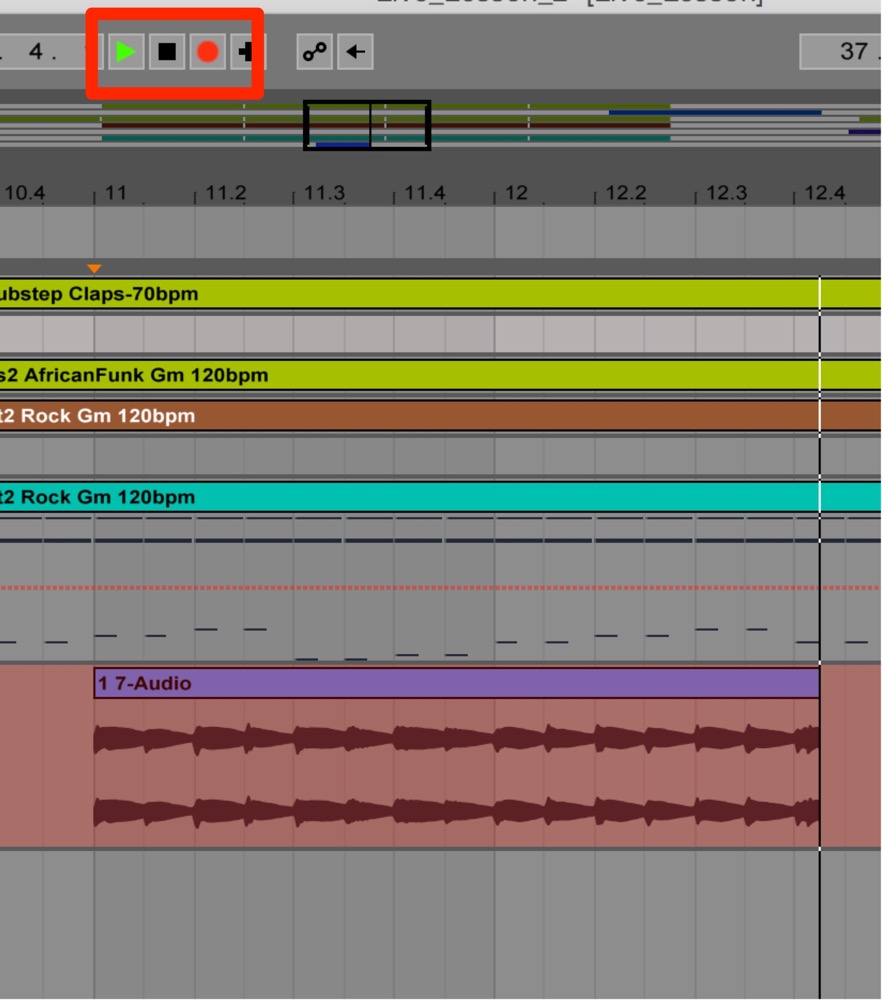The height and width of the screenshot is (1000, 882).
Task: Click ruler position 11.2
Action: [x=226, y=193]
